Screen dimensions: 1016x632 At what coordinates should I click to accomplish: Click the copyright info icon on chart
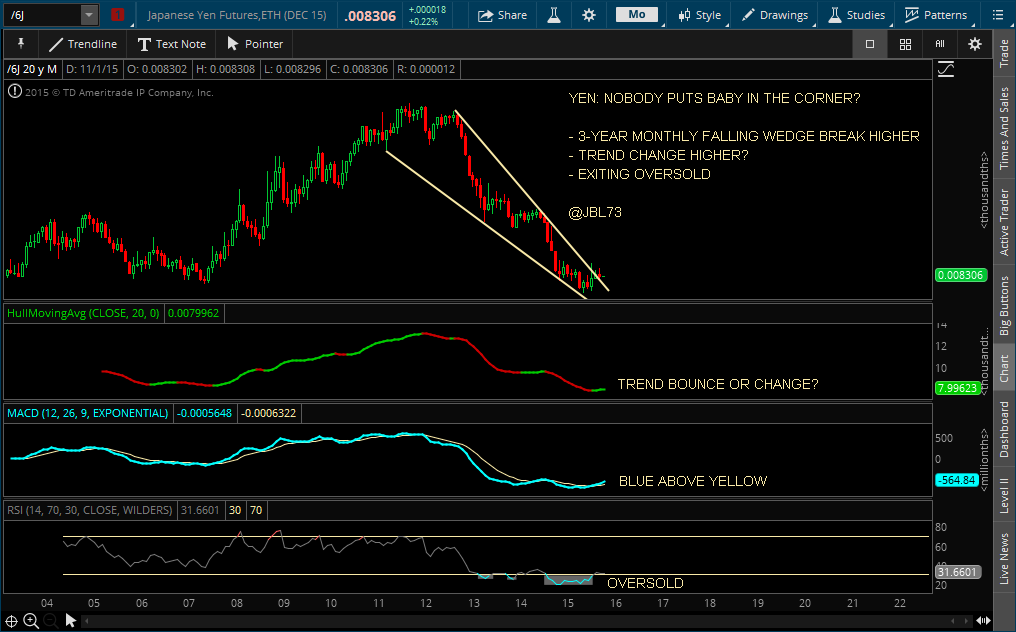pyautogui.click(x=14, y=91)
